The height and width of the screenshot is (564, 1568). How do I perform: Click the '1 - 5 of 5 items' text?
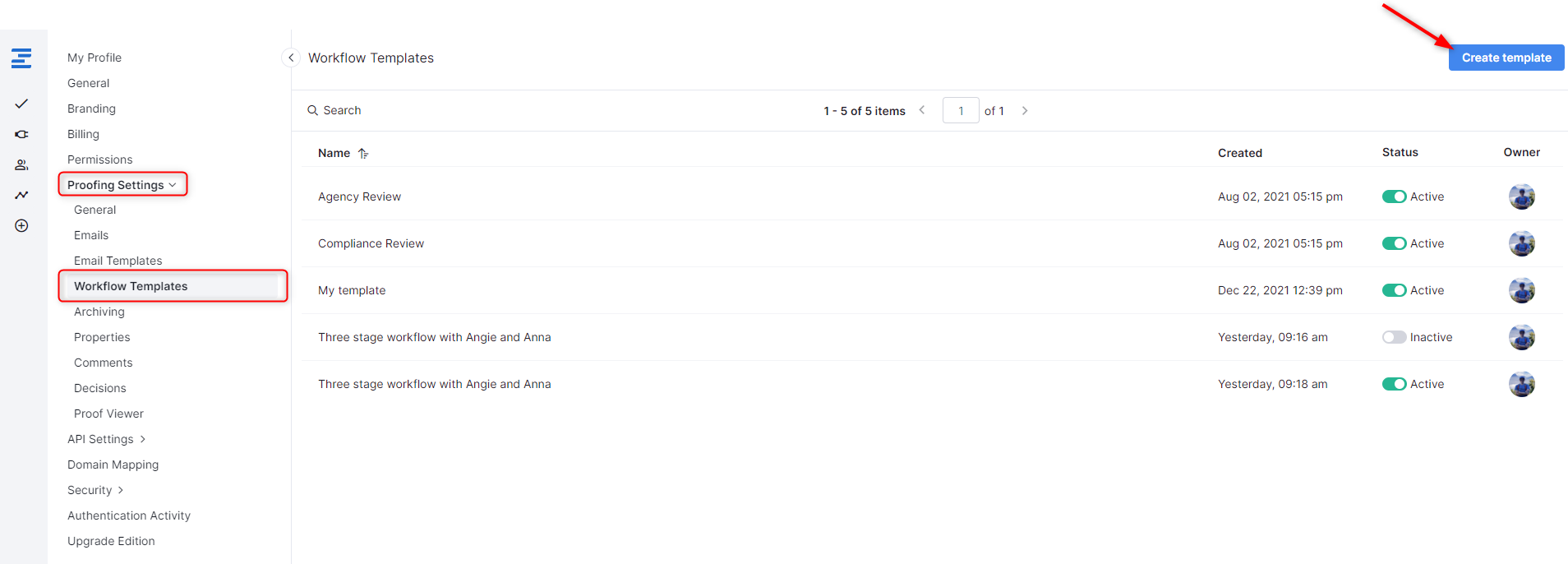(x=865, y=111)
